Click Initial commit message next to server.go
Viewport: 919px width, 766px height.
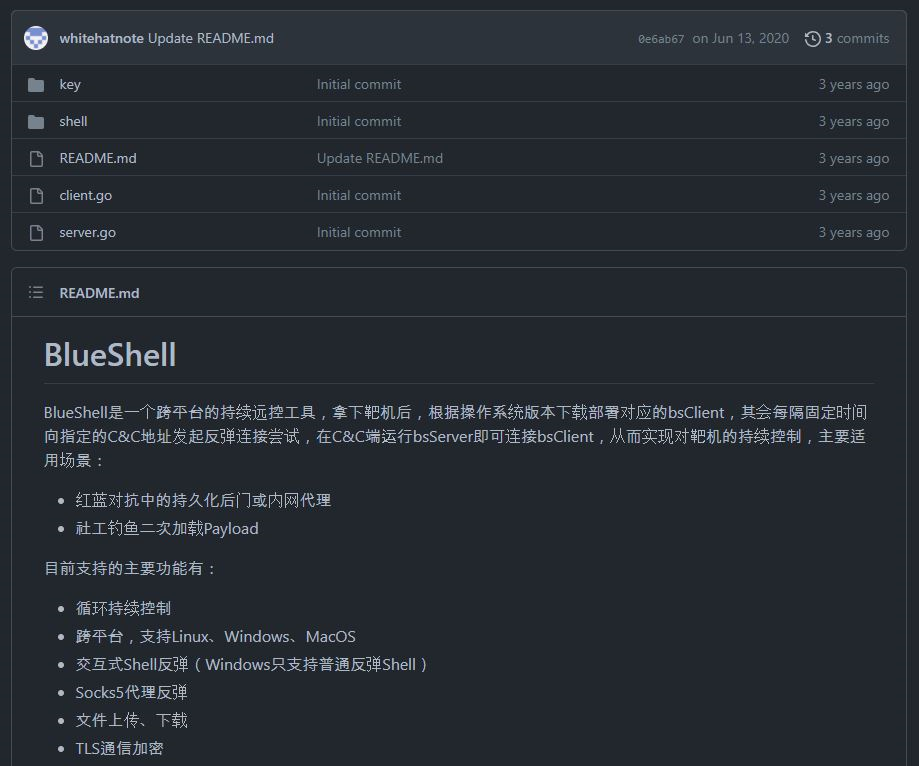coord(359,232)
